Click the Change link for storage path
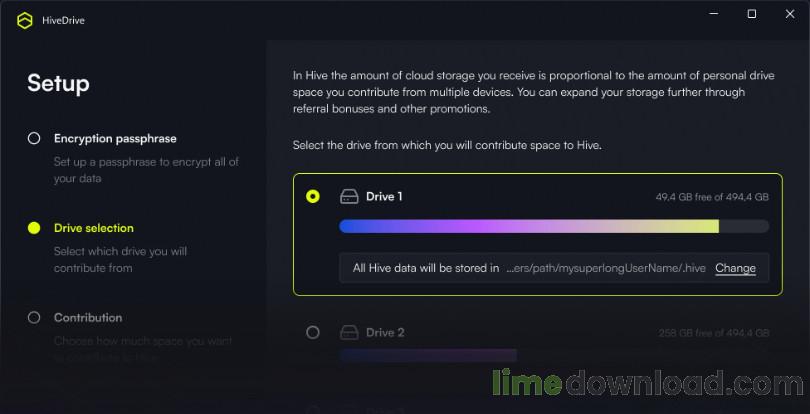This screenshot has height=414, width=810. (735, 268)
